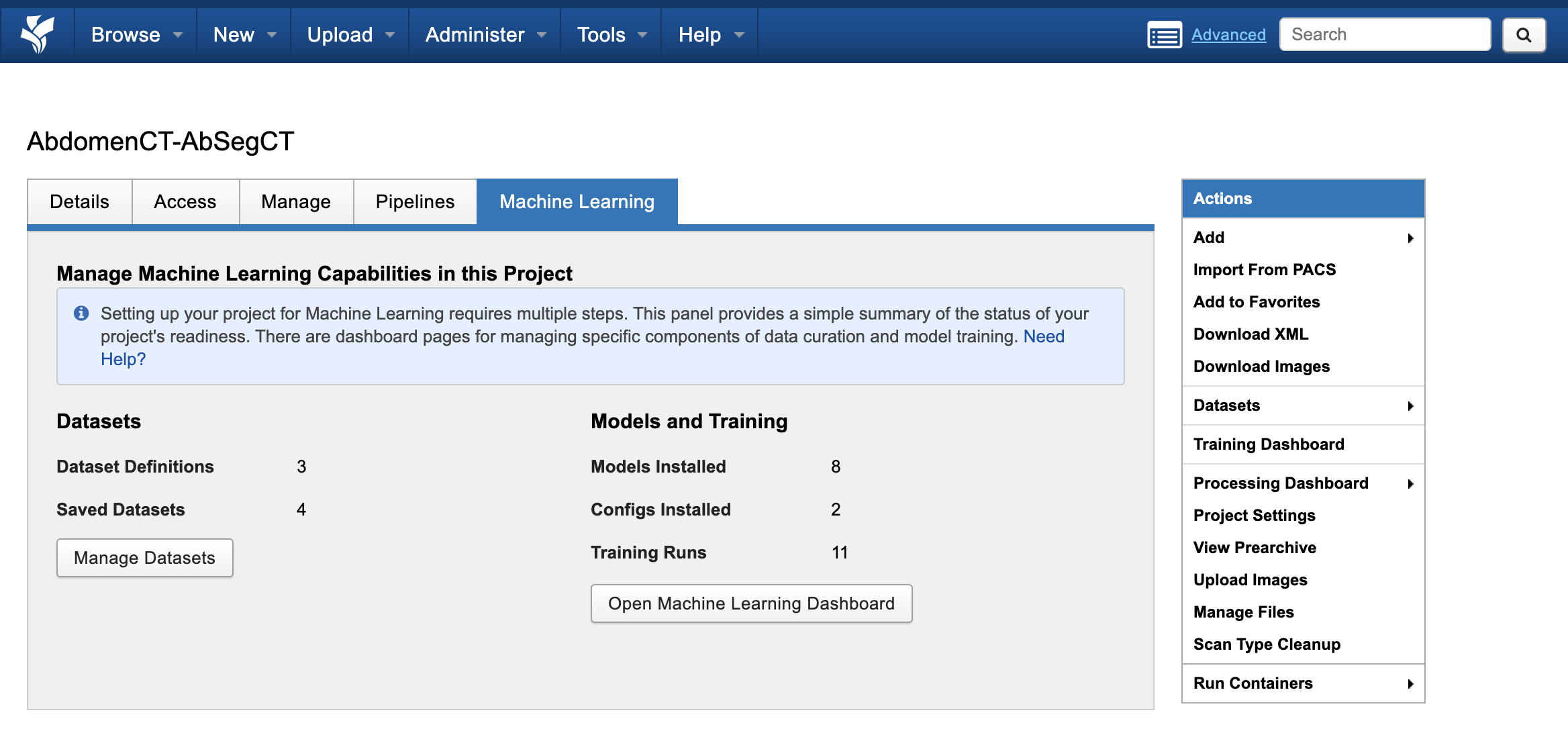Image resolution: width=1568 pixels, height=729 pixels.
Task: Click the blue info icon in notice
Action: coord(81,313)
